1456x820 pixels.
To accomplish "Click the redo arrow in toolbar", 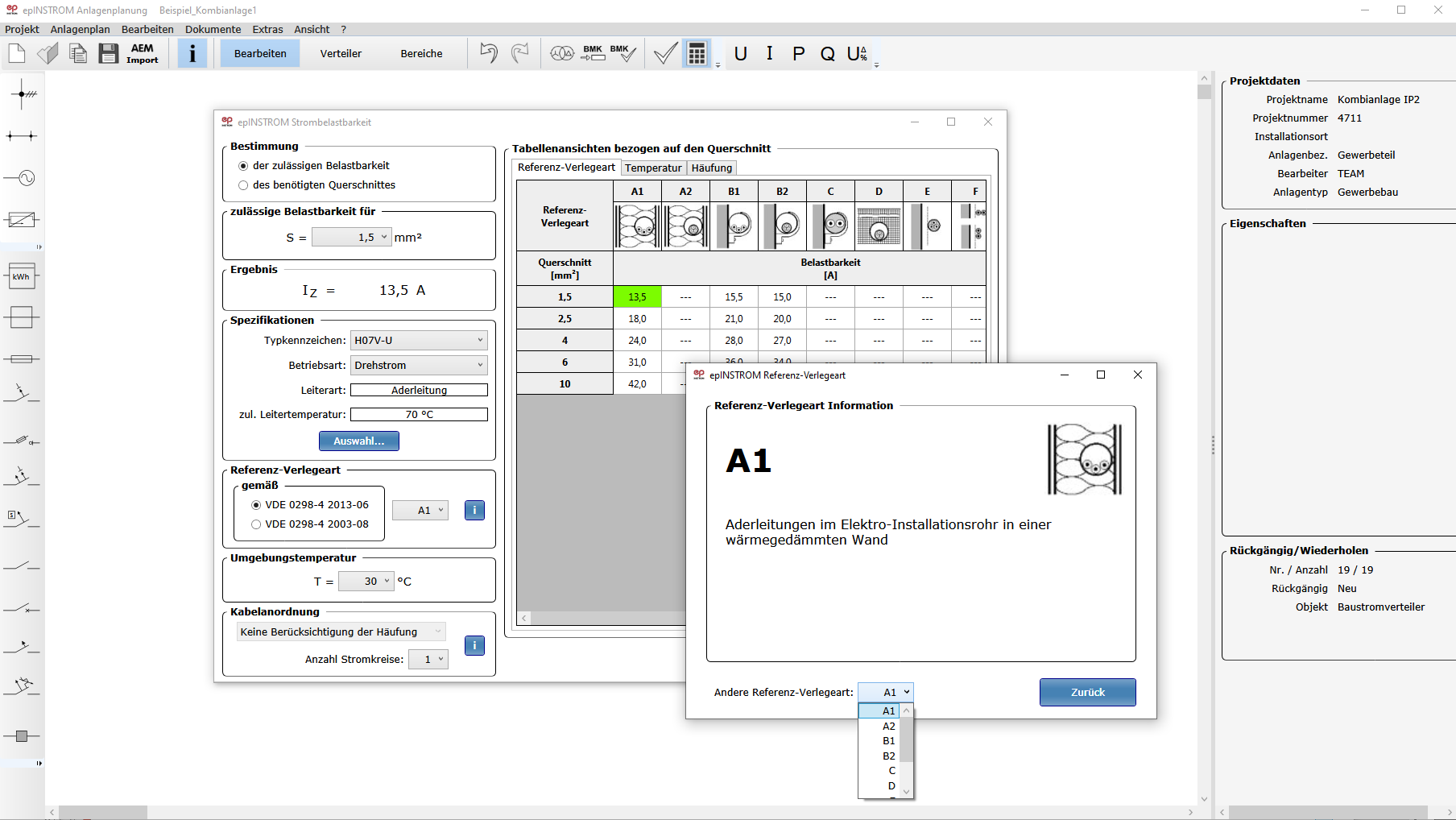I will [520, 53].
